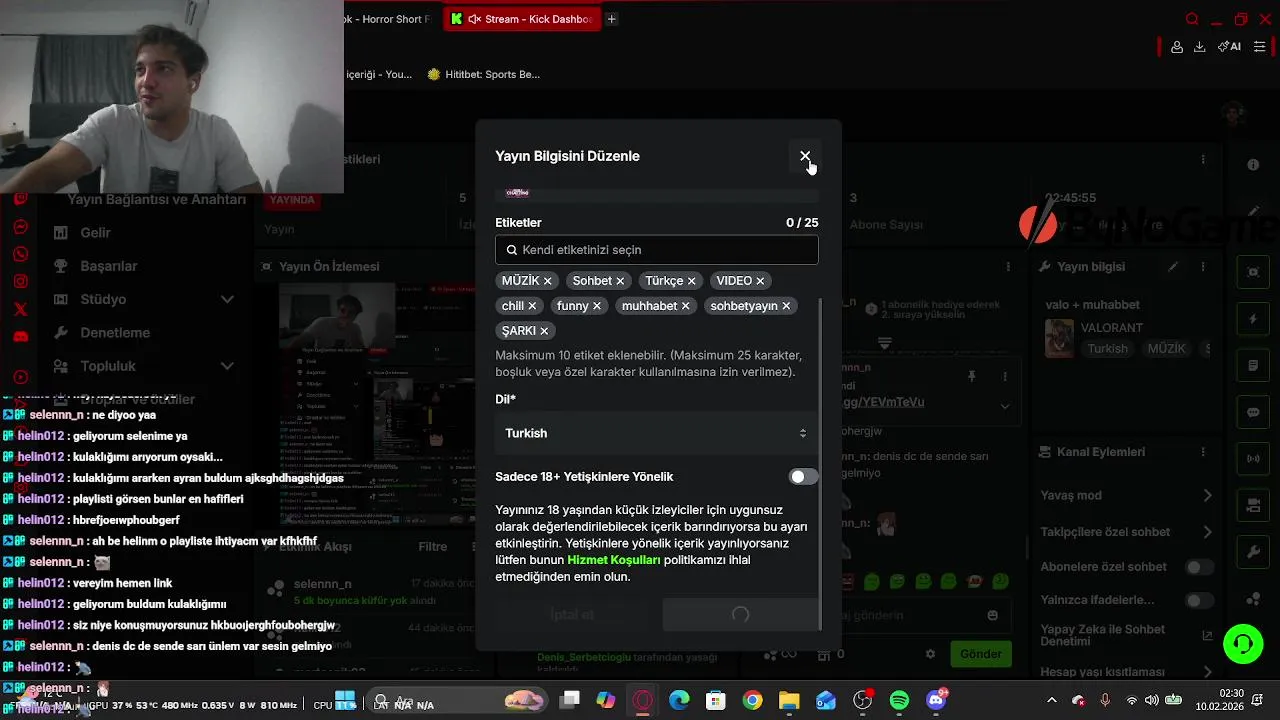Click the broadcast signal icon in right rail
The width and height of the screenshot is (1280, 720).
1253,459
